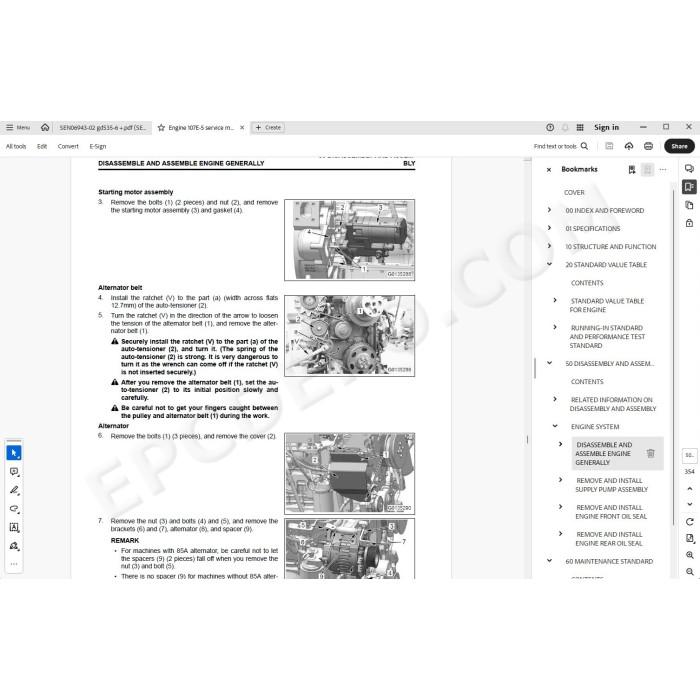Screen dimensions: 700x700
Task: Click the find current bookmark icon
Action: pyautogui.click(x=647, y=170)
